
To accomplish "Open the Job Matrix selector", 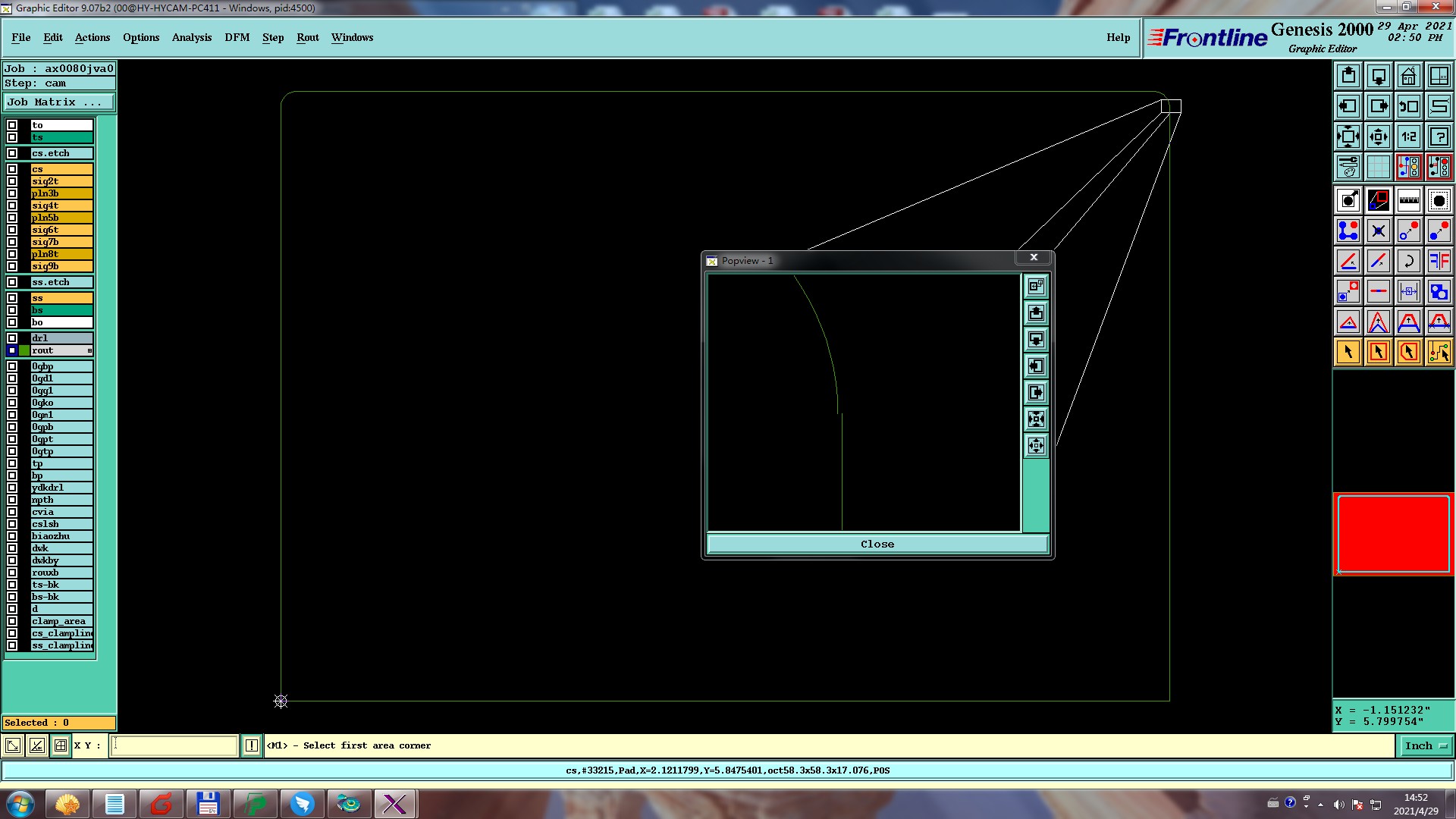I will [x=59, y=102].
